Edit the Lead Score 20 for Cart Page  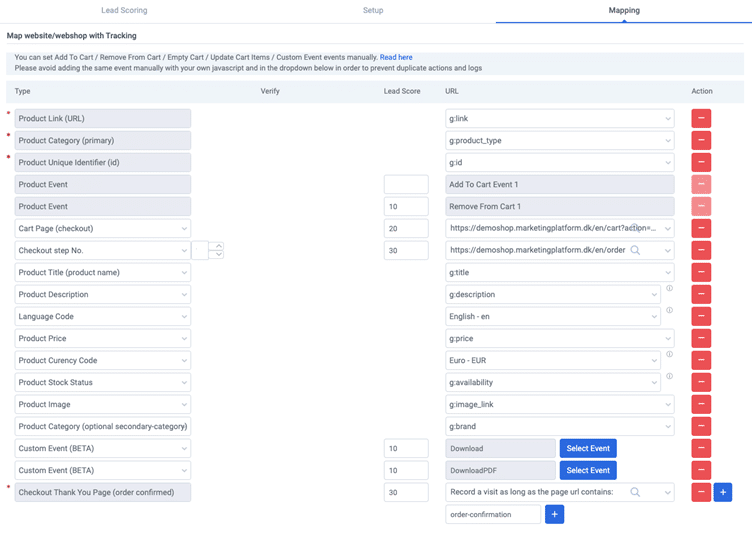pyautogui.click(x=406, y=228)
